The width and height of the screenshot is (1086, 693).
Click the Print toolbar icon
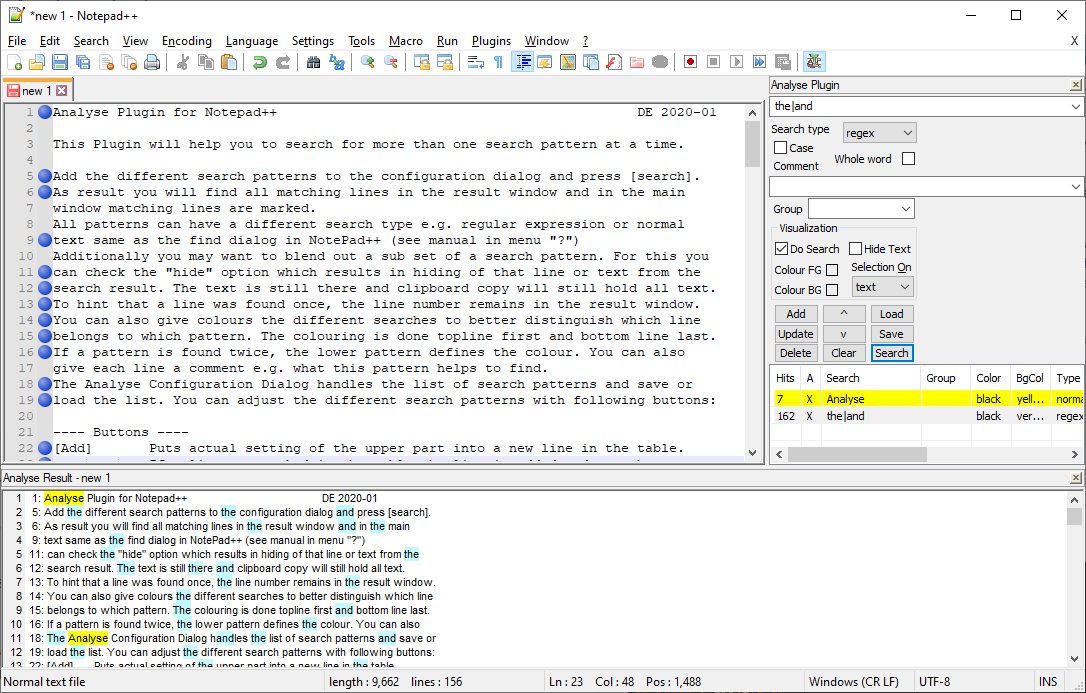click(152, 62)
